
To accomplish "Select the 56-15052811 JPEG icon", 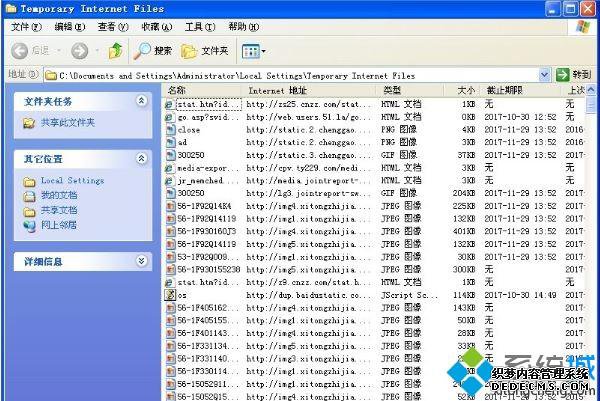I will point(170,384).
